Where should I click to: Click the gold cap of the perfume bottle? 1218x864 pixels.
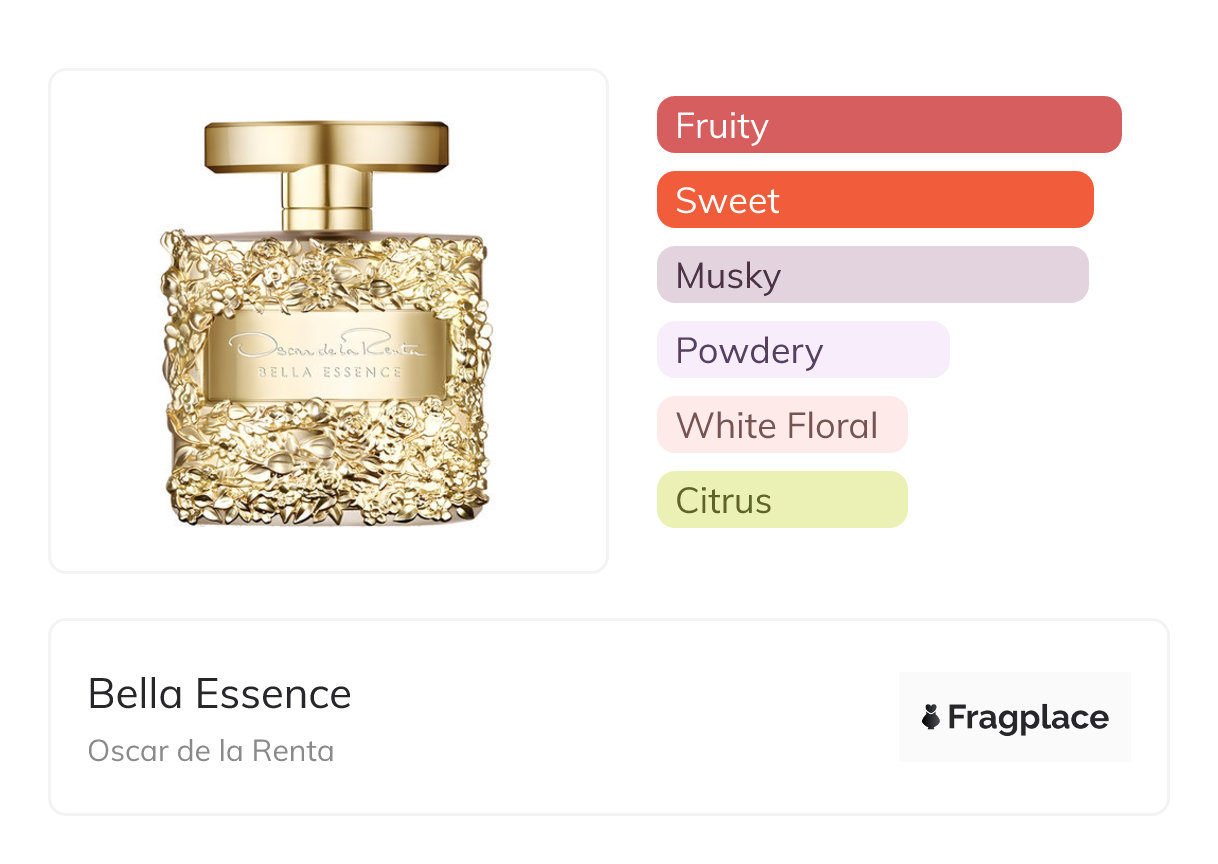(x=326, y=145)
